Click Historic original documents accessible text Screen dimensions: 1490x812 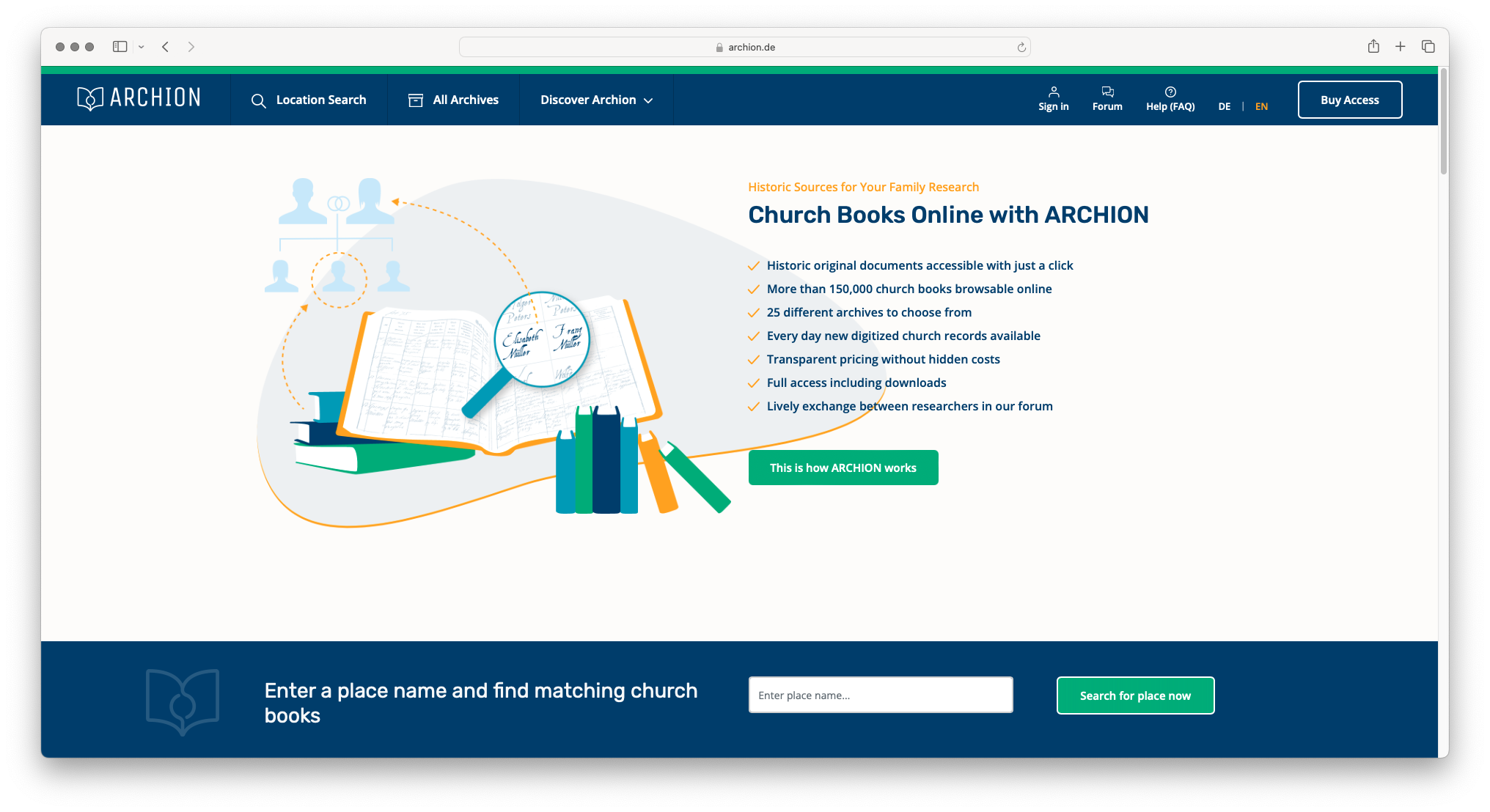920,265
